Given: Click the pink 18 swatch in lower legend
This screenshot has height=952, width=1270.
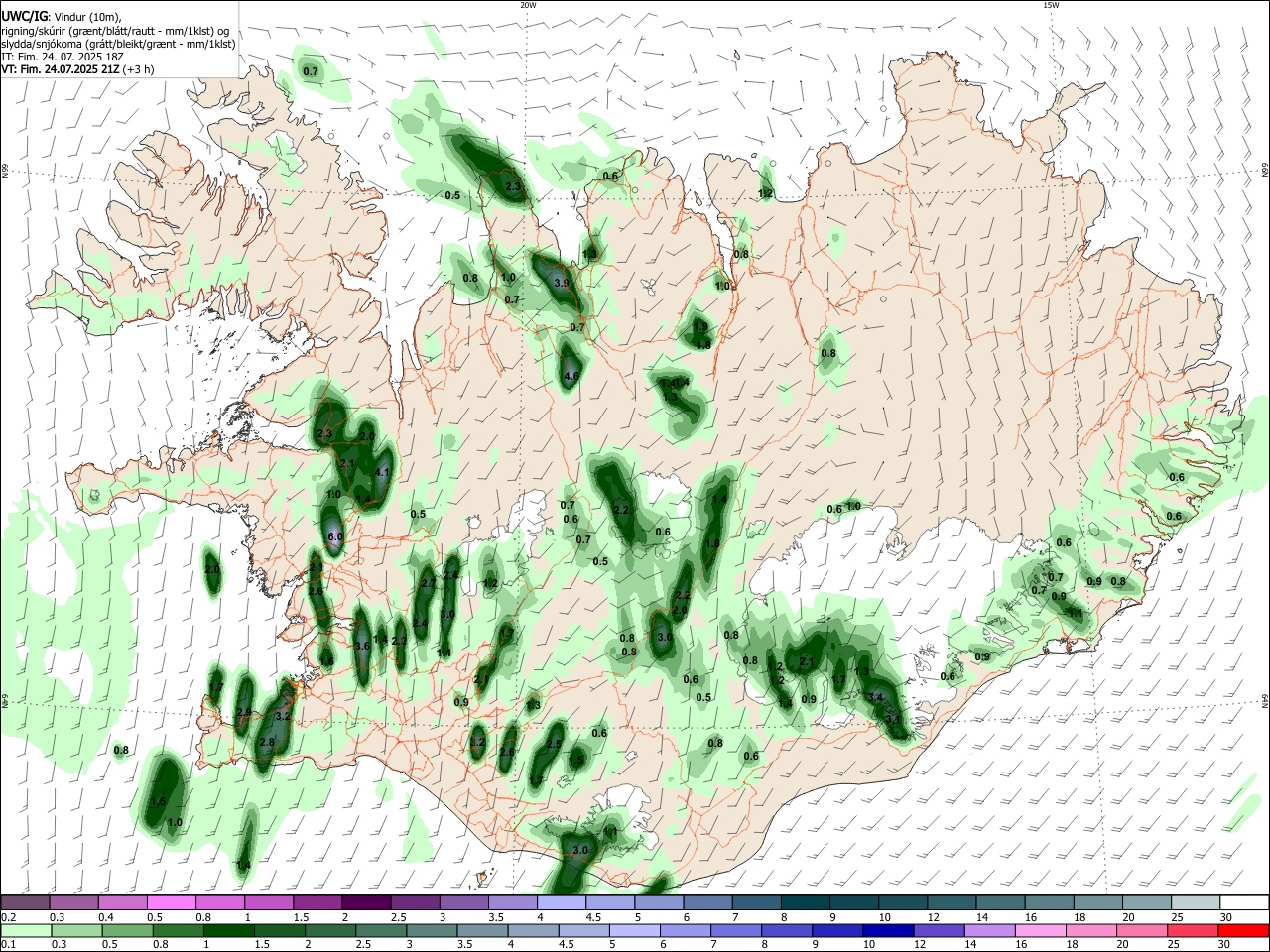Looking at the screenshot, I should point(1090,930).
